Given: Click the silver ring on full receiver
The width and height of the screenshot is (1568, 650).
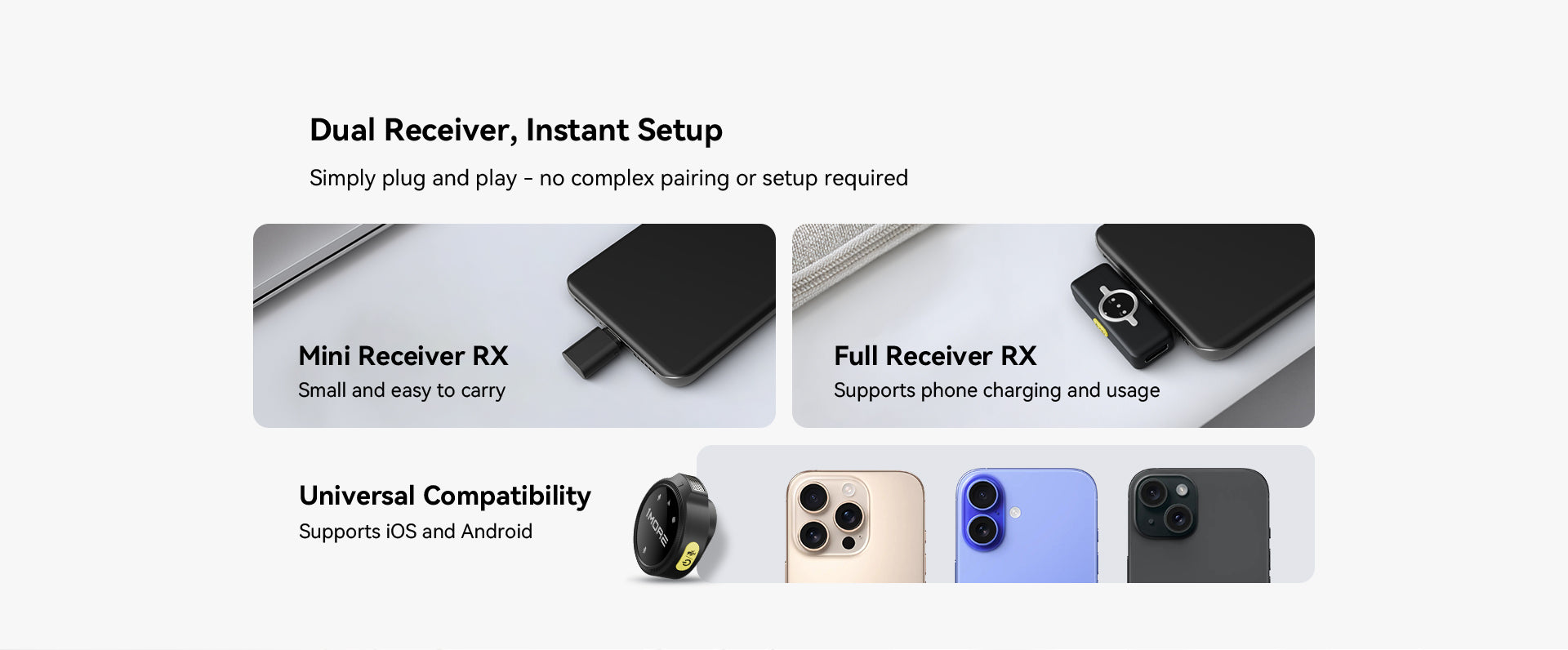Looking at the screenshot, I should (1118, 305).
